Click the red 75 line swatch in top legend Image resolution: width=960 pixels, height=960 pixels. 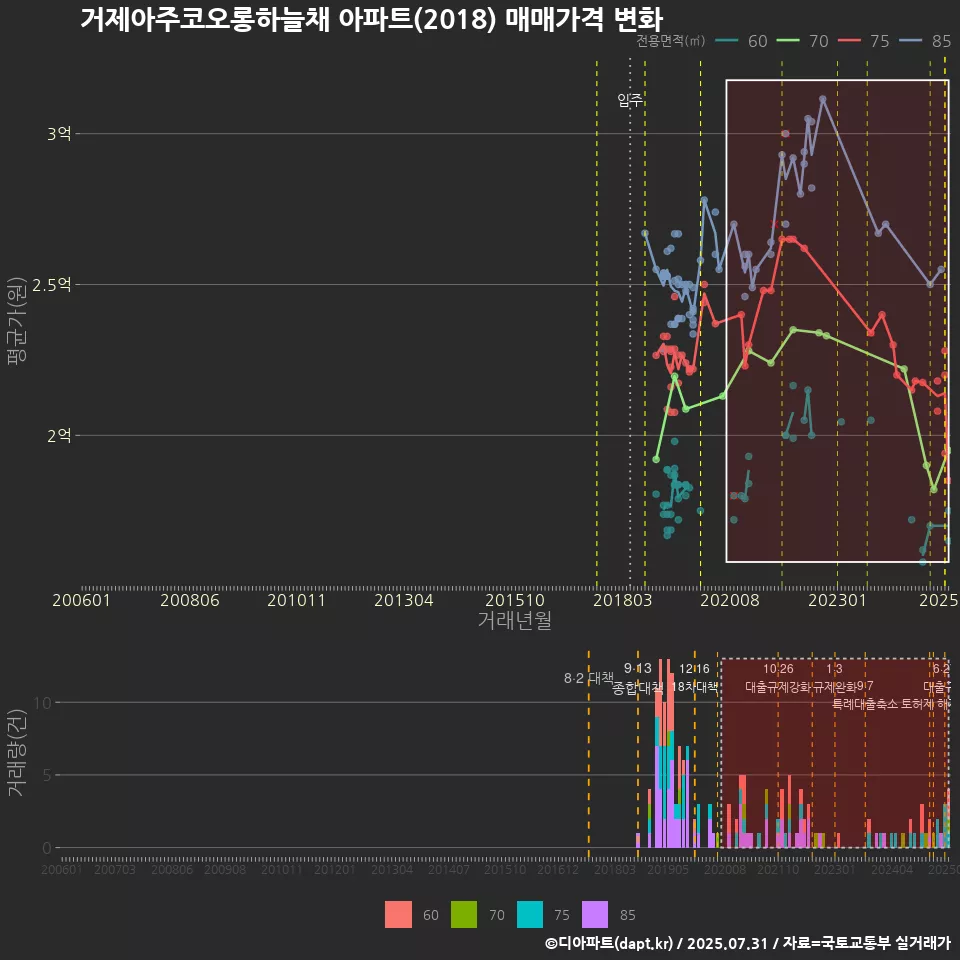click(849, 41)
